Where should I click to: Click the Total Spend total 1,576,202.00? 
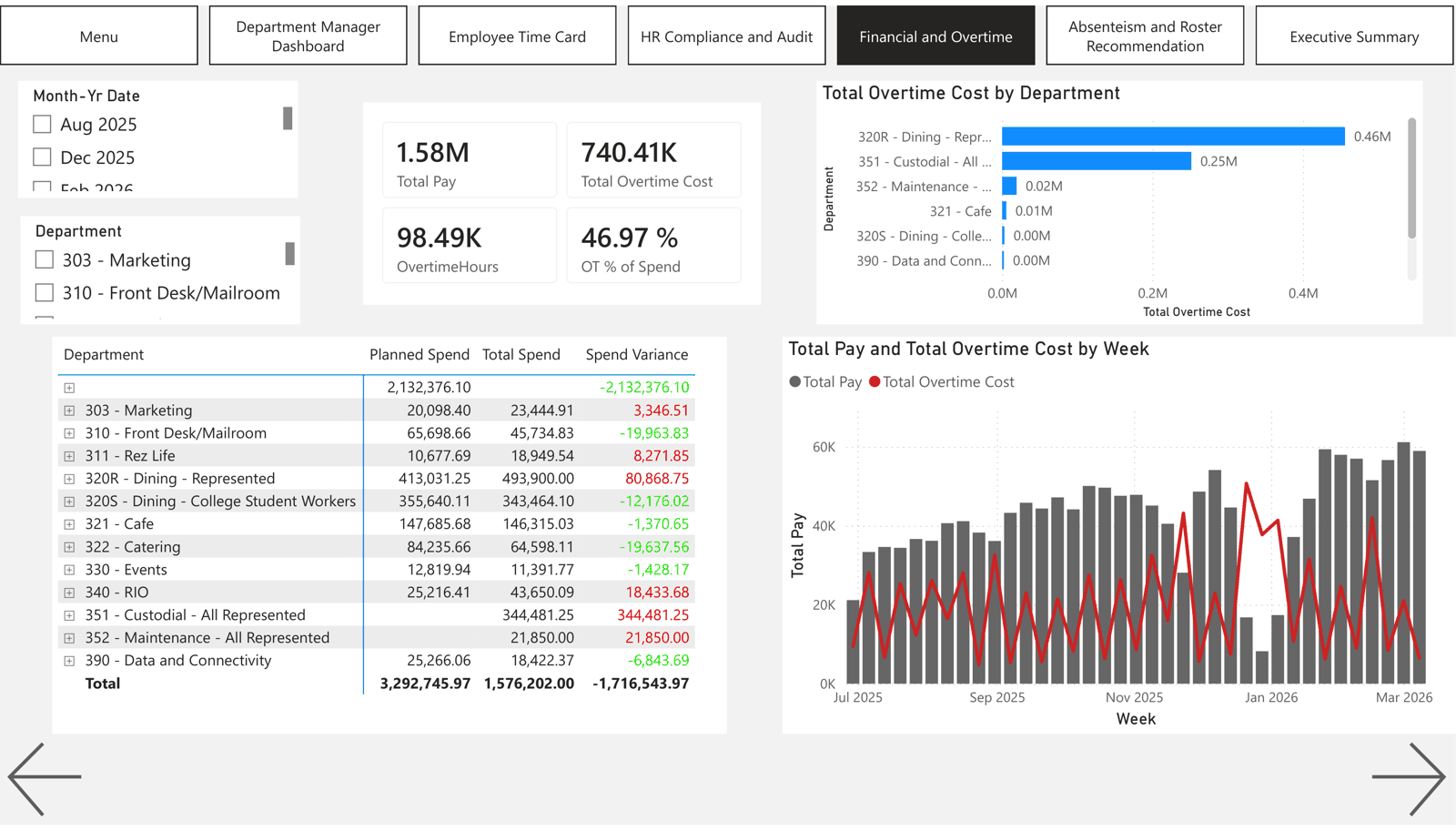[529, 684]
